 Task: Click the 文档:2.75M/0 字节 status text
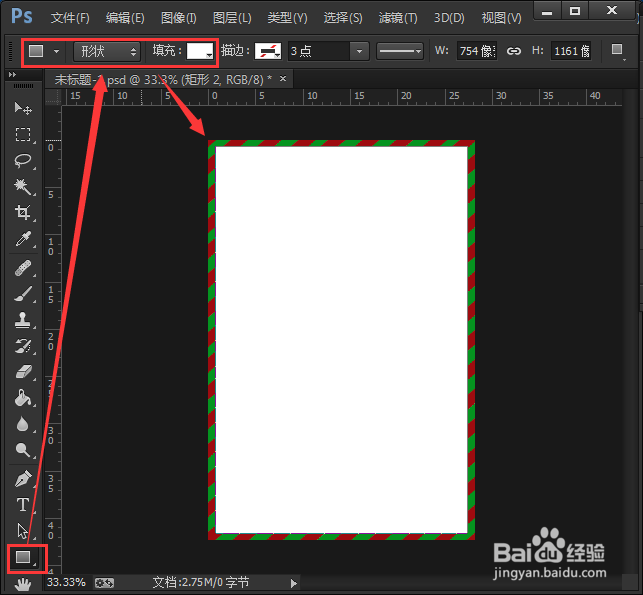pyautogui.click(x=201, y=582)
